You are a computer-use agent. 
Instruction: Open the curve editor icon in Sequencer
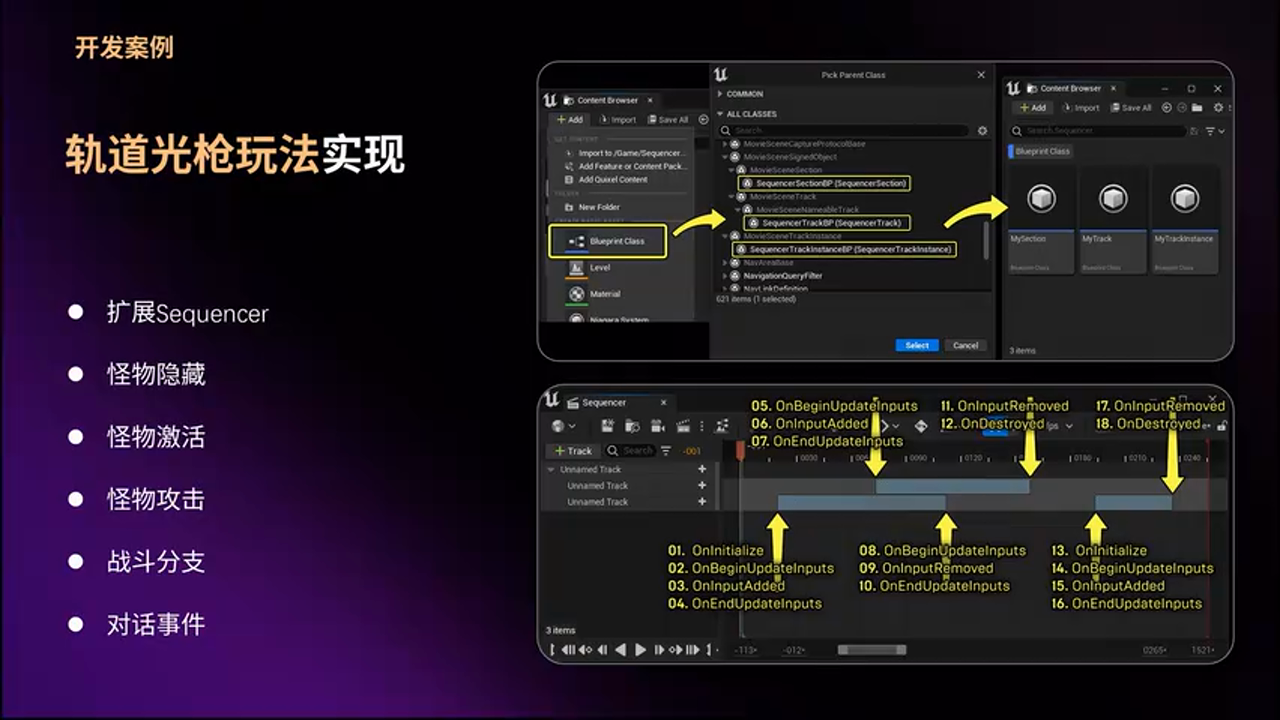tap(722, 426)
